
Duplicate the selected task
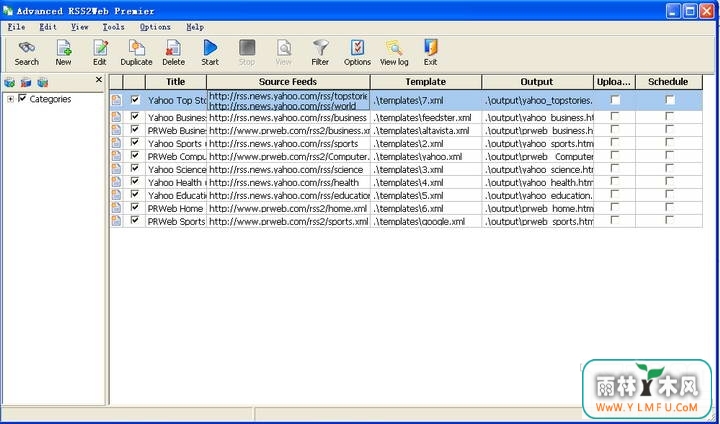click(136, 53)
